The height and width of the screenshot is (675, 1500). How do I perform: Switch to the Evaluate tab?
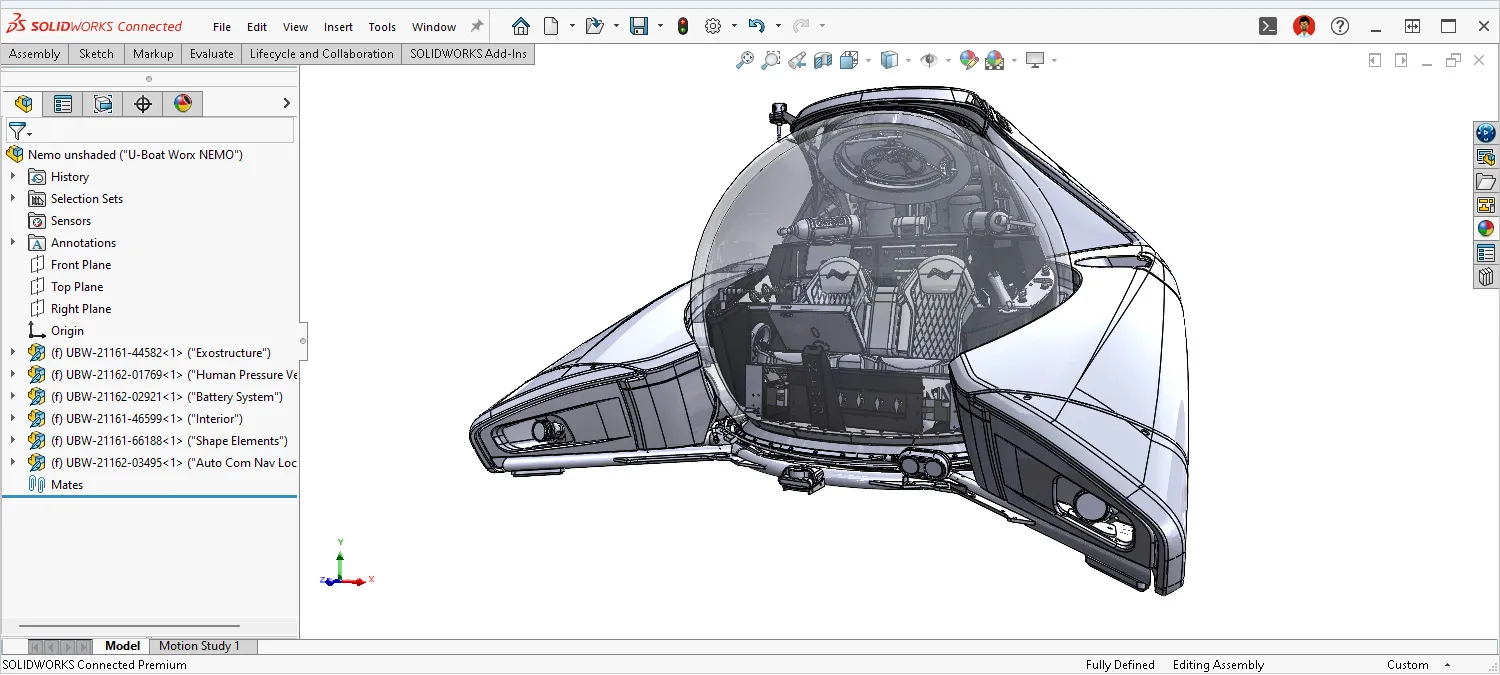[211, 54]
